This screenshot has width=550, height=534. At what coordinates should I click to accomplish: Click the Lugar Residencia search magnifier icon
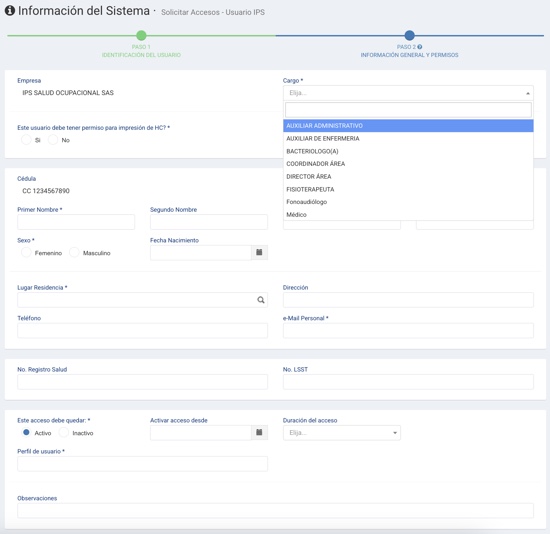click(x=261, y=300)
